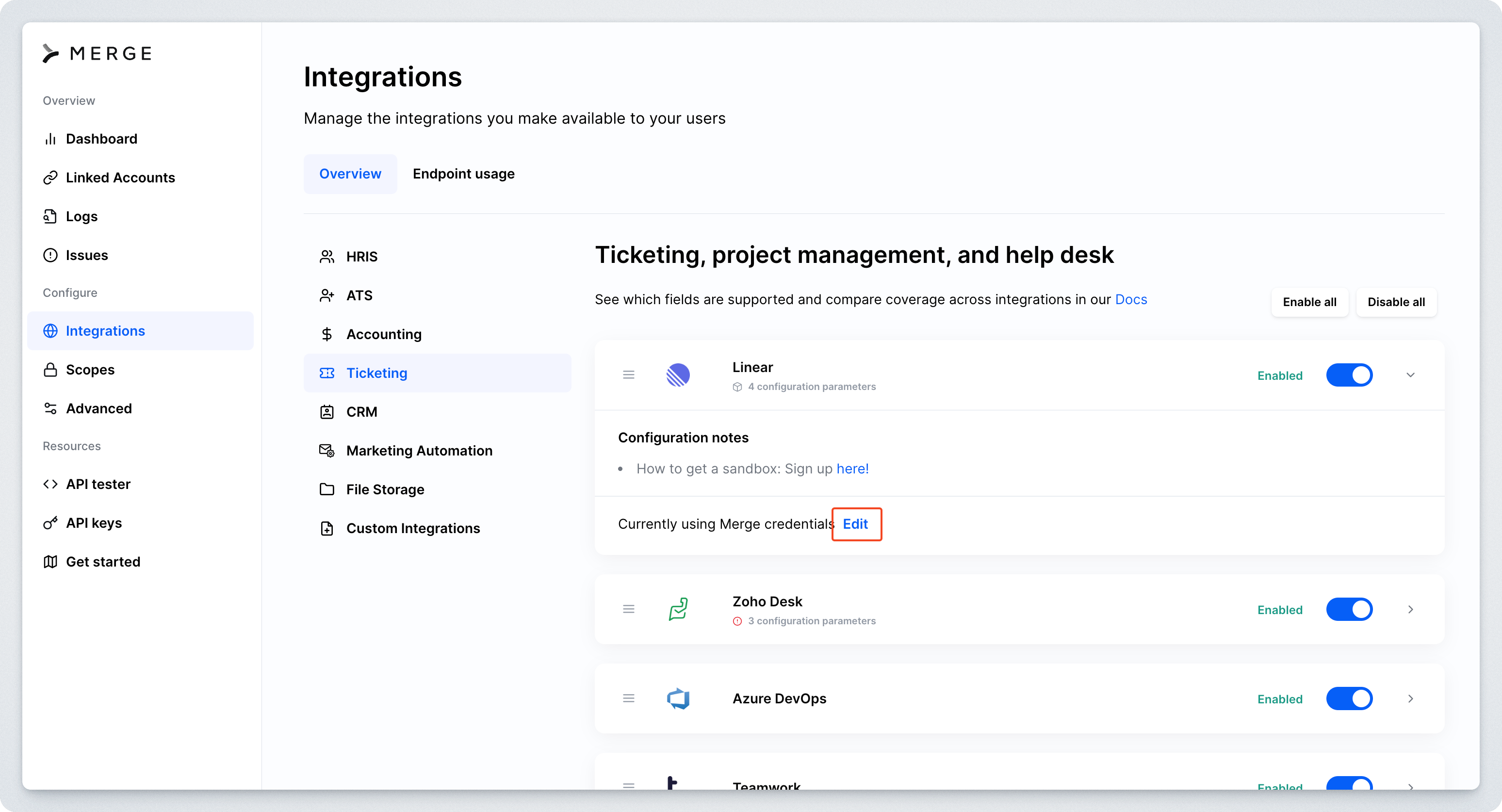Switch to the Endpoint usage tab

click(x=463, y=174)
